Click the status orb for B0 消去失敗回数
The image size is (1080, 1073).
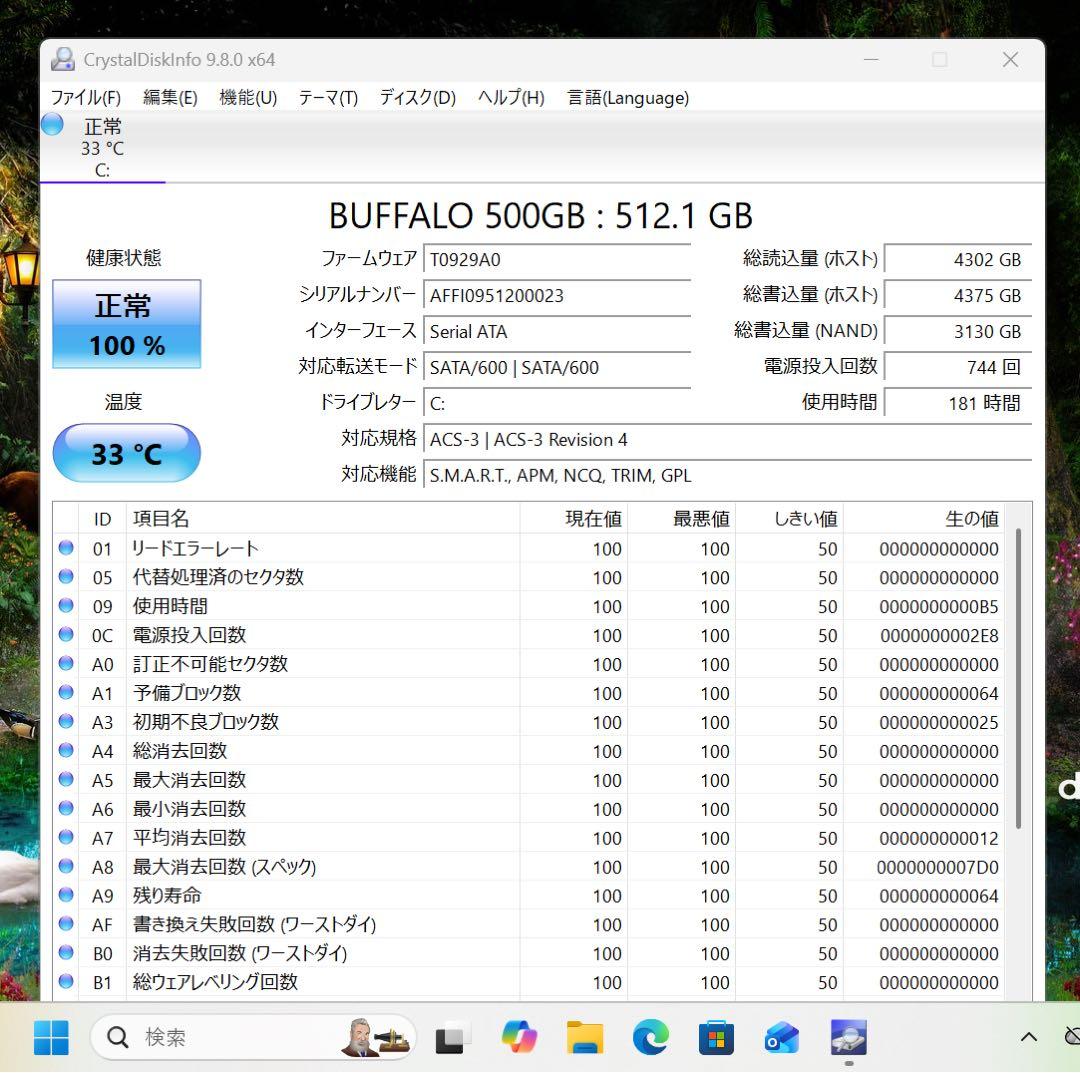tap(66, 952)
